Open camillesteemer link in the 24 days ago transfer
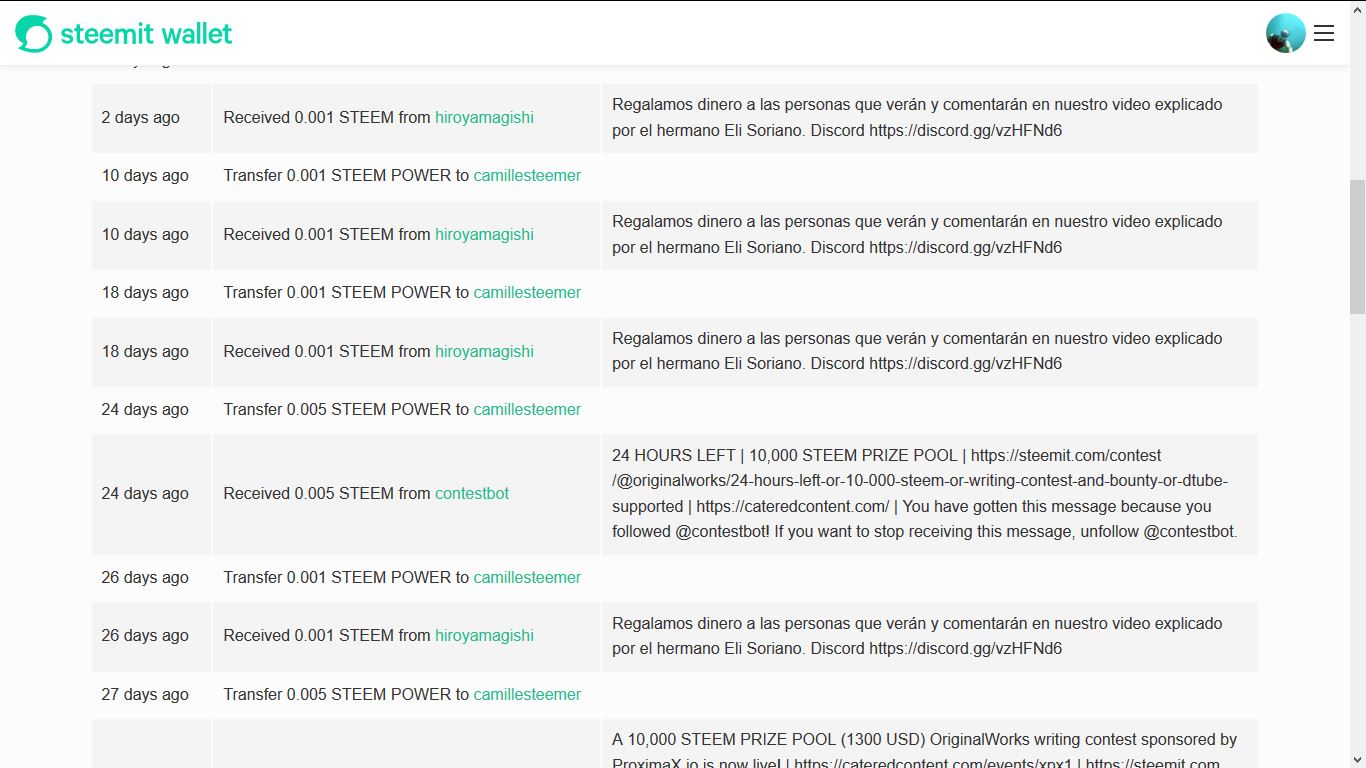Screen dimensions: 1366x768 coord(527,409)
